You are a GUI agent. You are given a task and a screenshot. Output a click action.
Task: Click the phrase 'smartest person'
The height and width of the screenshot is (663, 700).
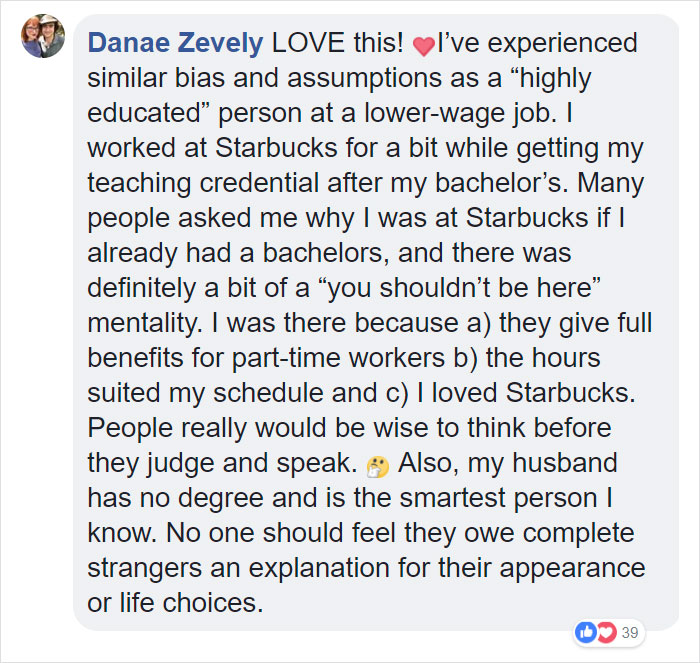point(498,498)
